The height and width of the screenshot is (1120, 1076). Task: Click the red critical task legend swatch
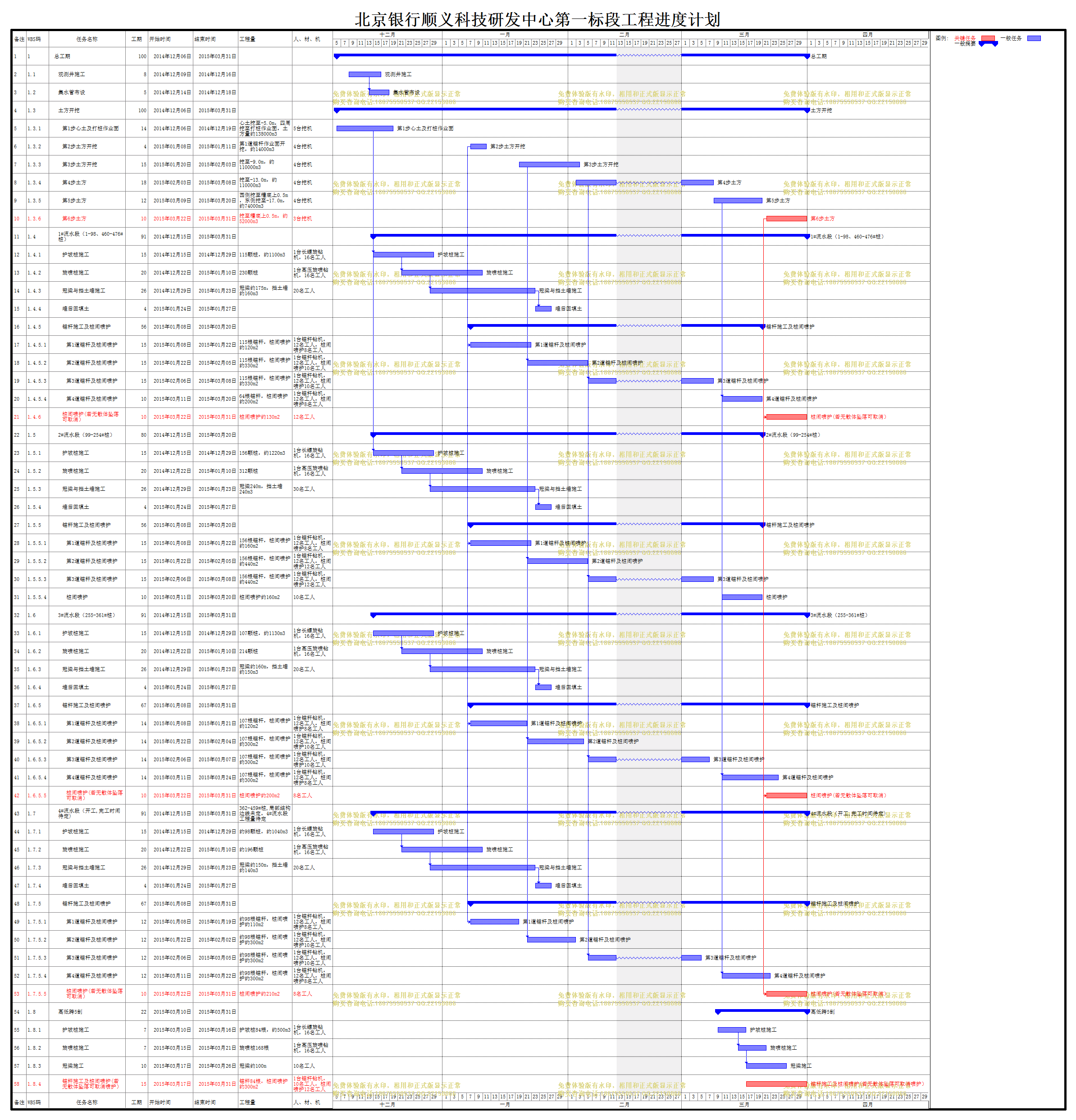987,38
